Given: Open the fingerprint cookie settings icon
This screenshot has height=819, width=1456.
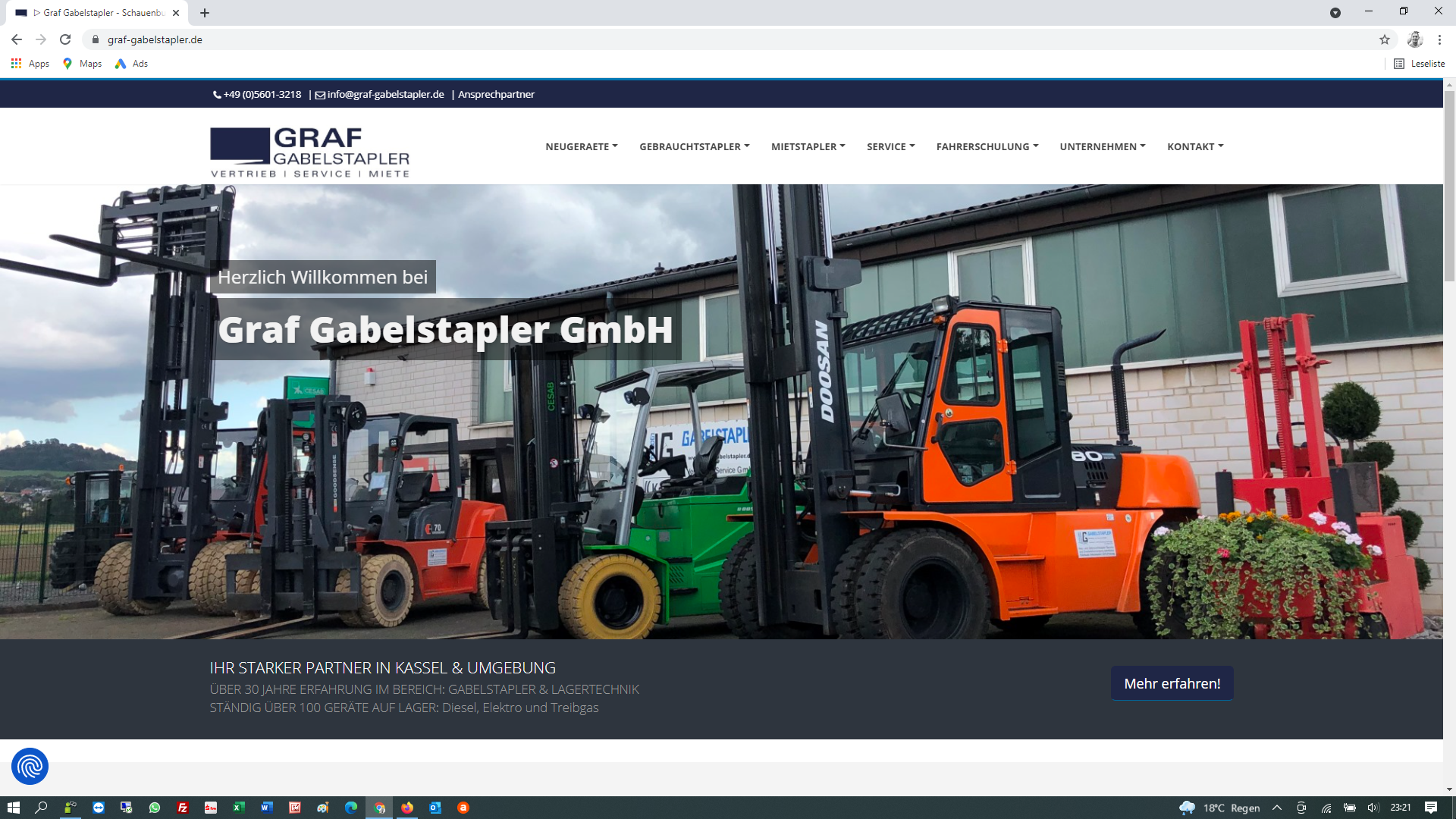Looking at the screenshot, I should 30,767.
